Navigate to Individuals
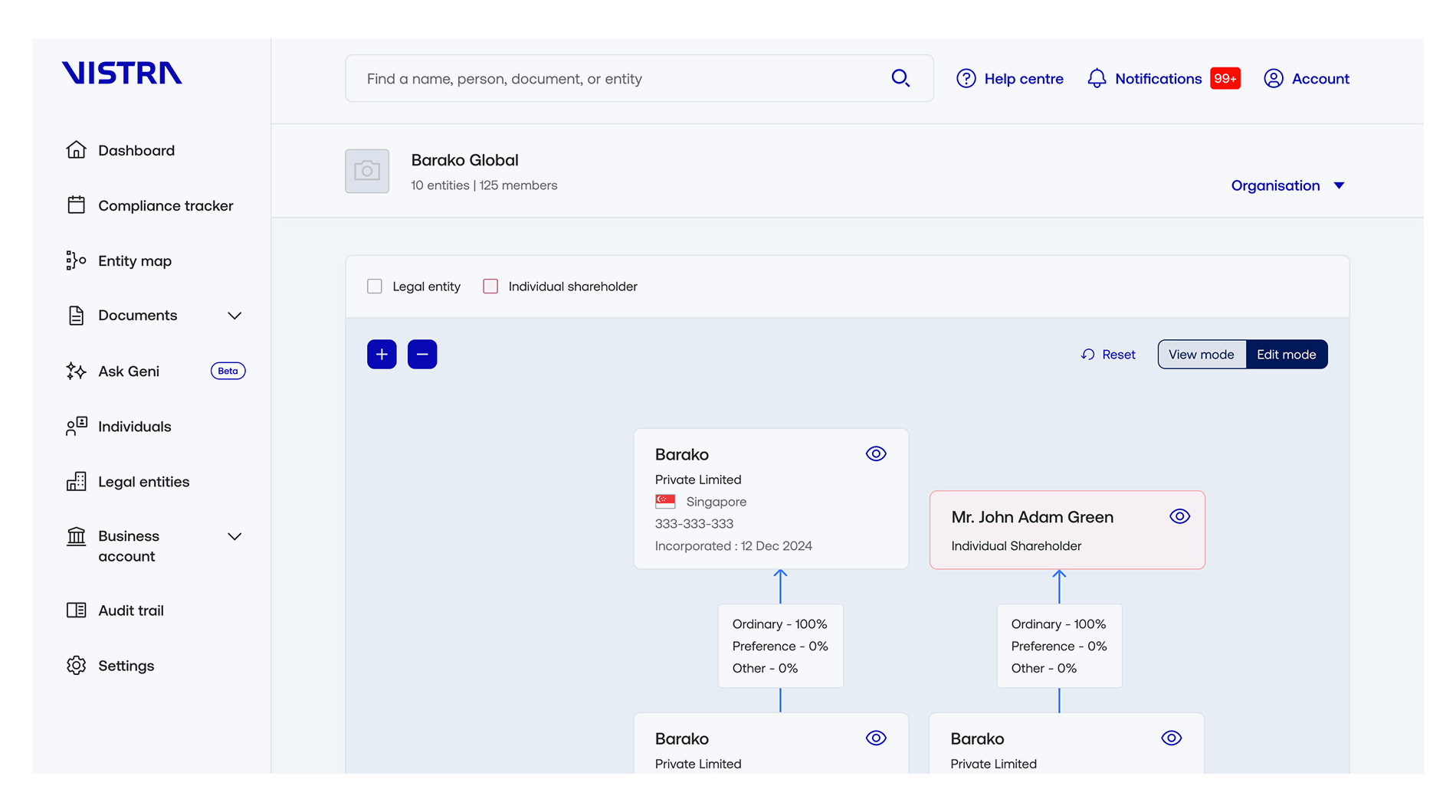1456x812 pixels. 135,427
